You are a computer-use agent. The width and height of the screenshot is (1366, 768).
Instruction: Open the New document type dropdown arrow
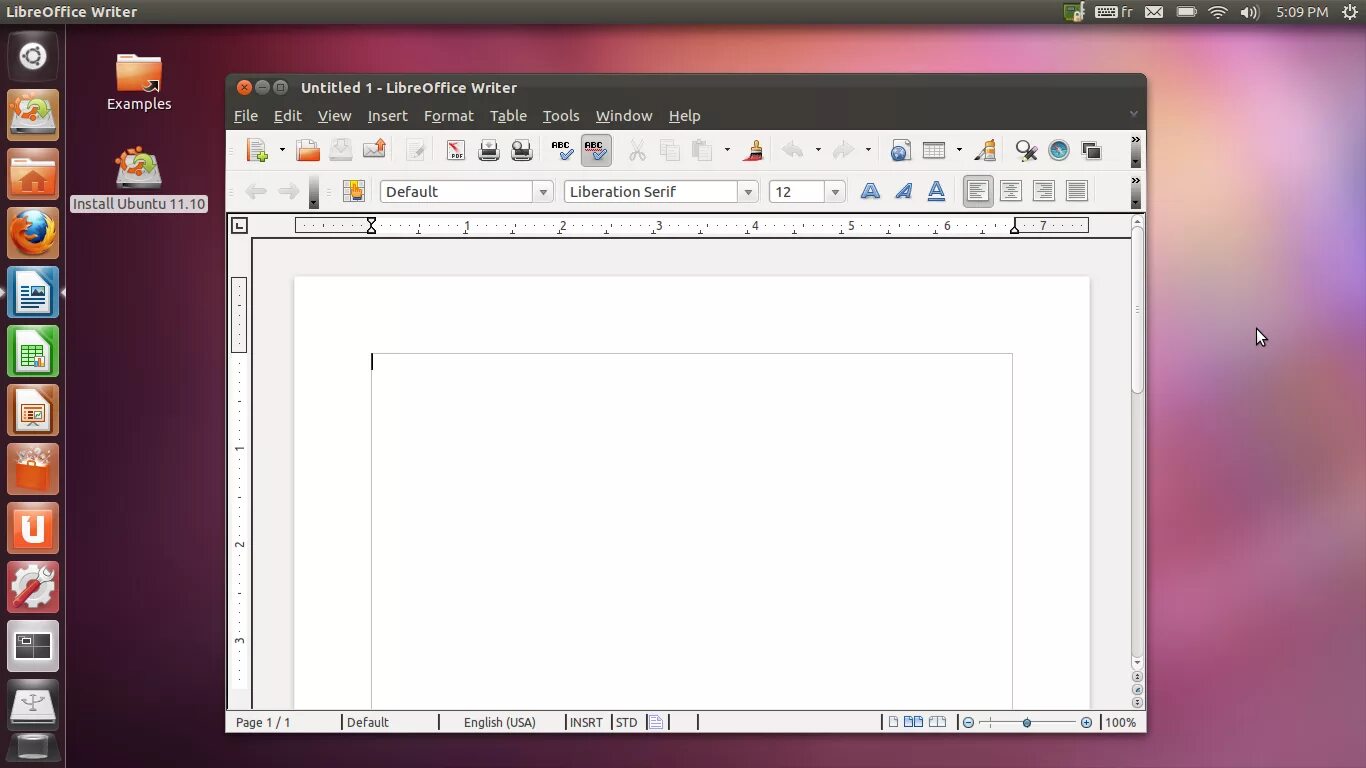(x=282, y=150)
